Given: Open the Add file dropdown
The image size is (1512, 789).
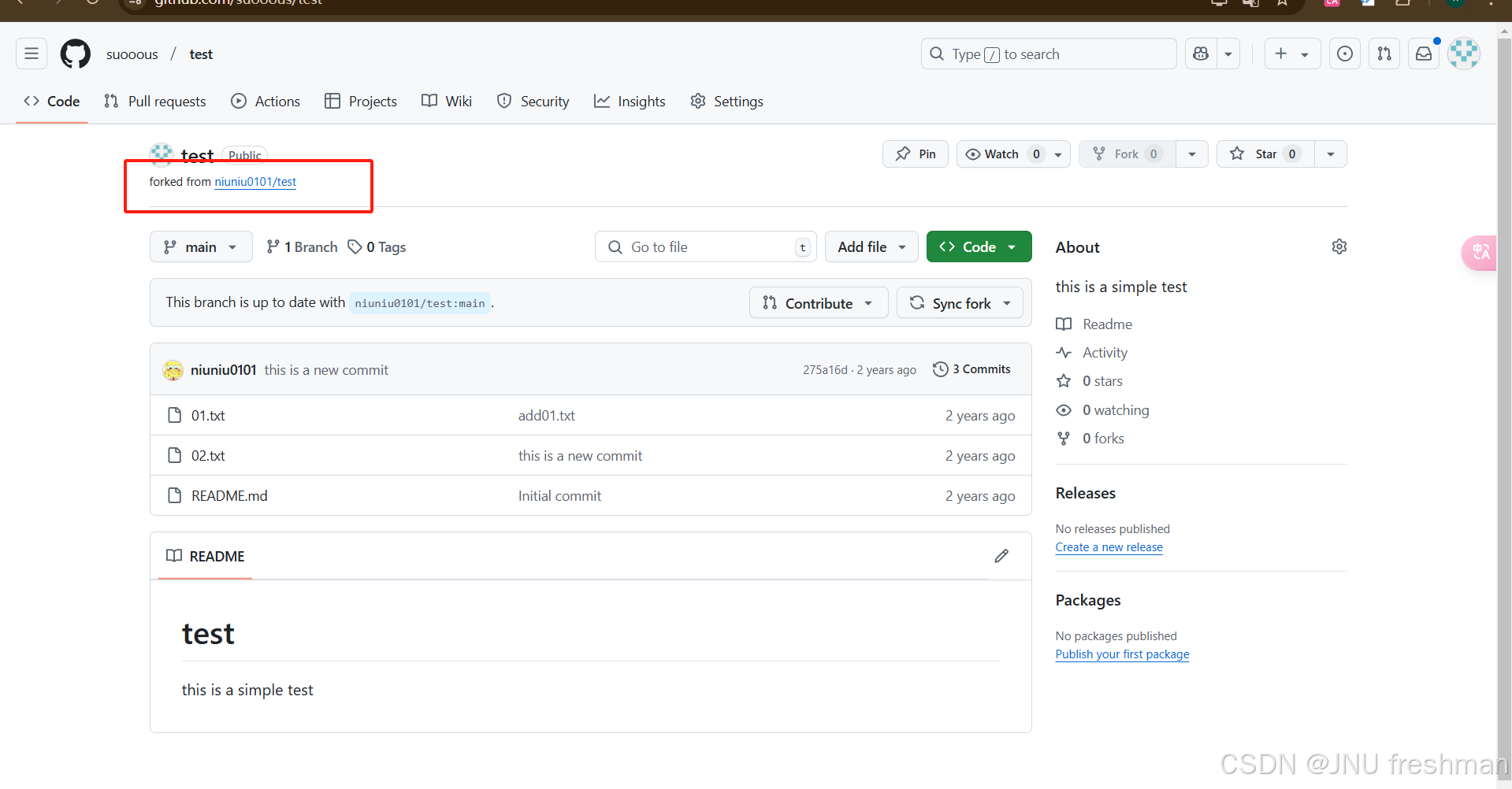Looking at the screenshot, I should pos(871,246).
